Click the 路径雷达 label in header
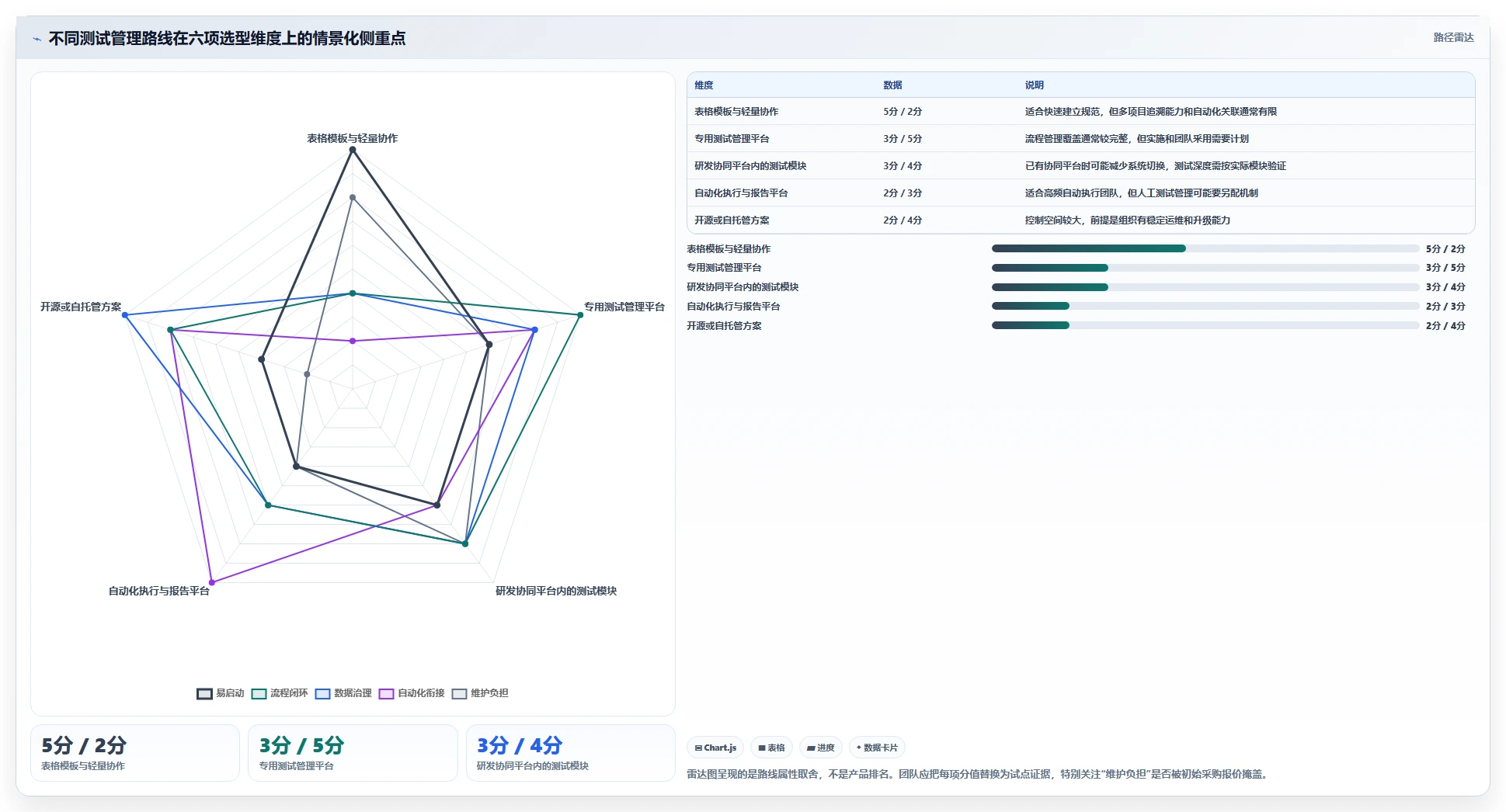The image size is (1506, 812). 1453,37
